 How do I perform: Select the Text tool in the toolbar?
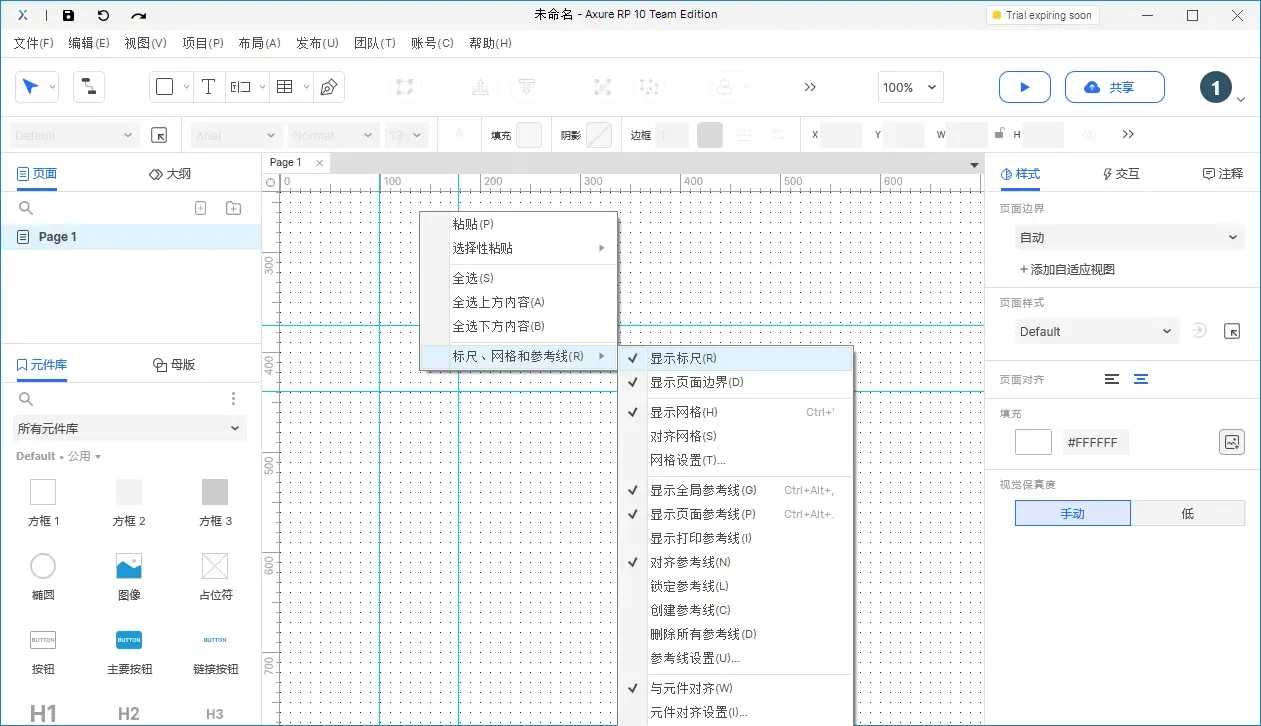208,87
